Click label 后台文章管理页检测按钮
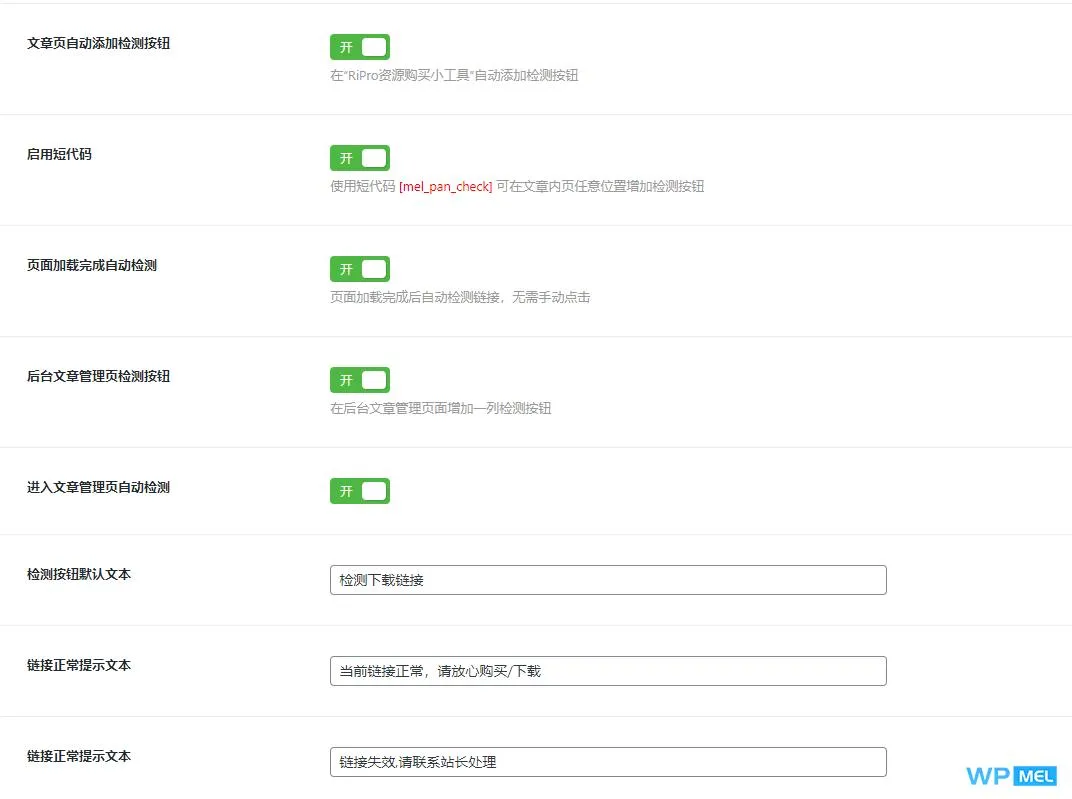Image resolution: width=1072 pixels, height=799 pixels. point(98,376)
